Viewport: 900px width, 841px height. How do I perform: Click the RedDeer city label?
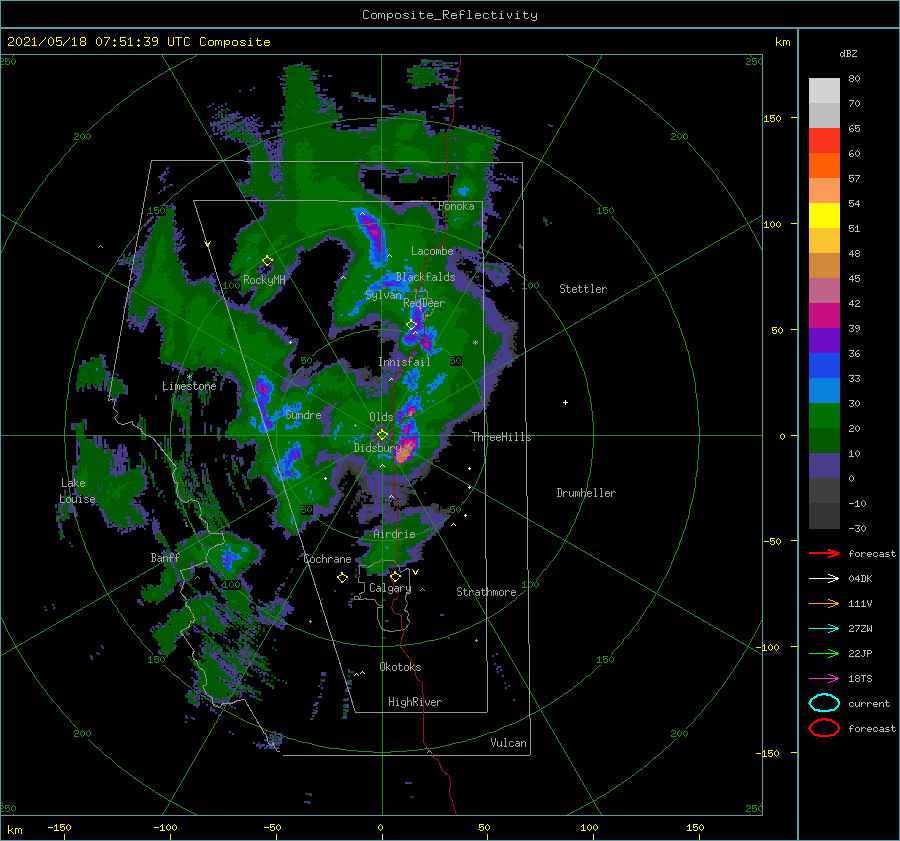click(x=424, y=303)
